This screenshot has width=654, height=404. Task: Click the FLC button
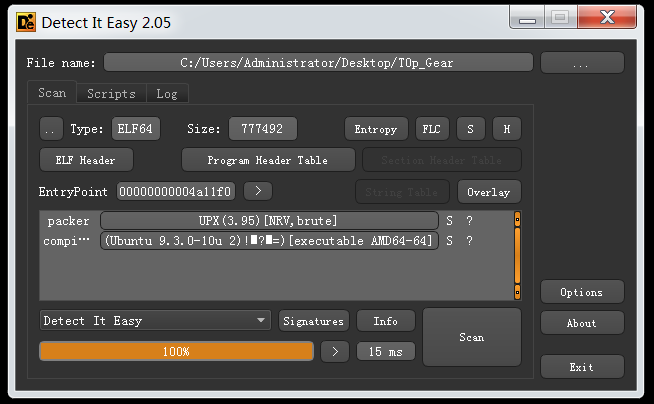pos(432,129)
